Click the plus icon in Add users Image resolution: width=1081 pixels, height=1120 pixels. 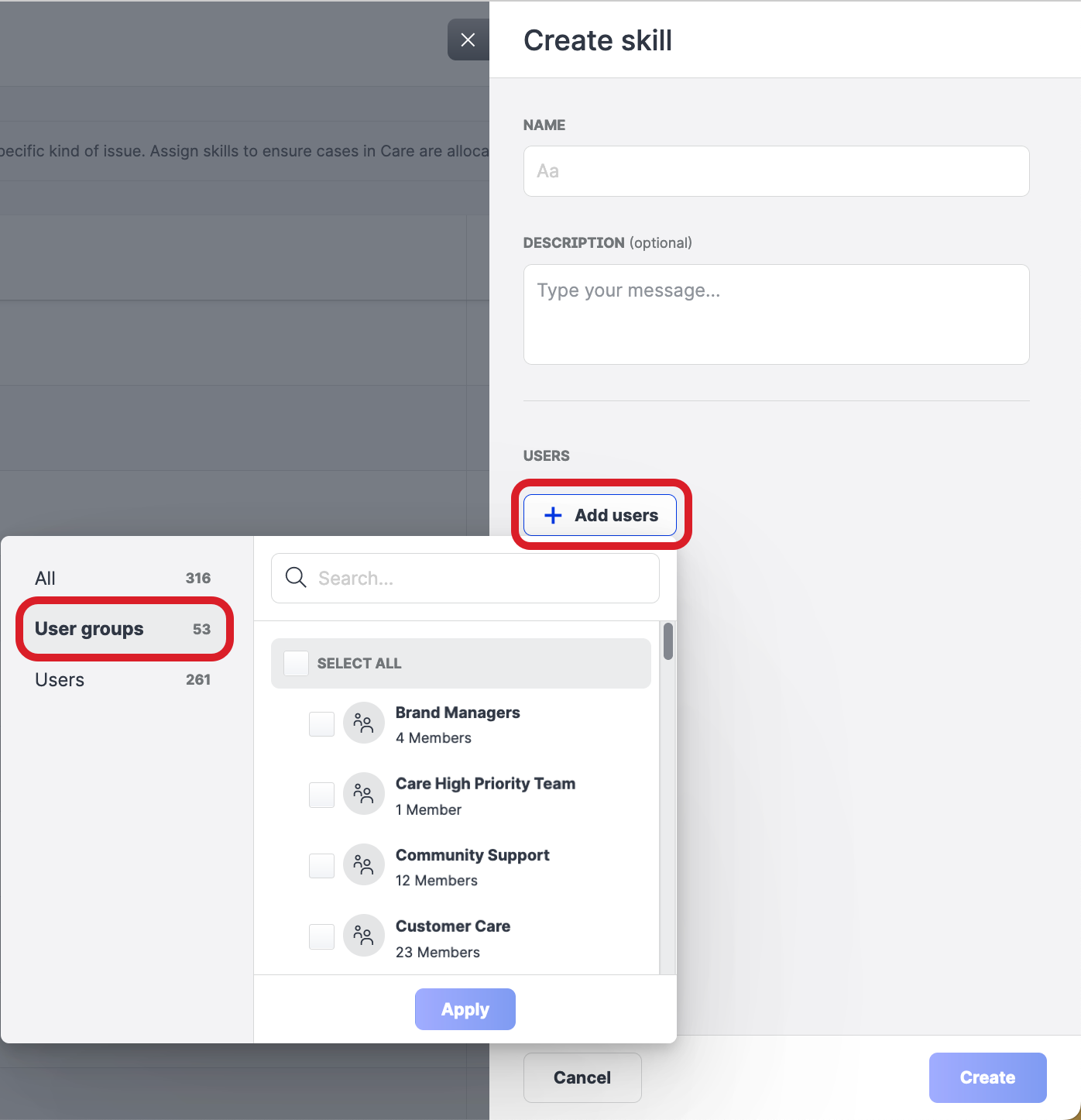[x=553, y=515]
